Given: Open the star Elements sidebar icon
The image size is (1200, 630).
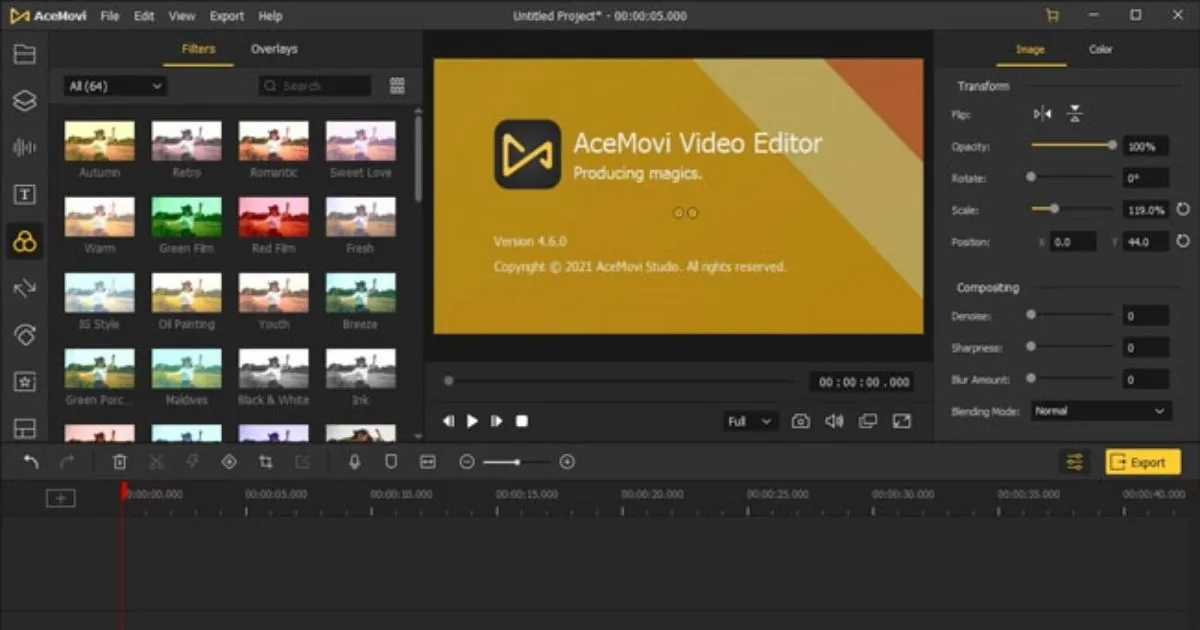Looking at the screenshot, I should pyautogui.click(x=24, y=382).
